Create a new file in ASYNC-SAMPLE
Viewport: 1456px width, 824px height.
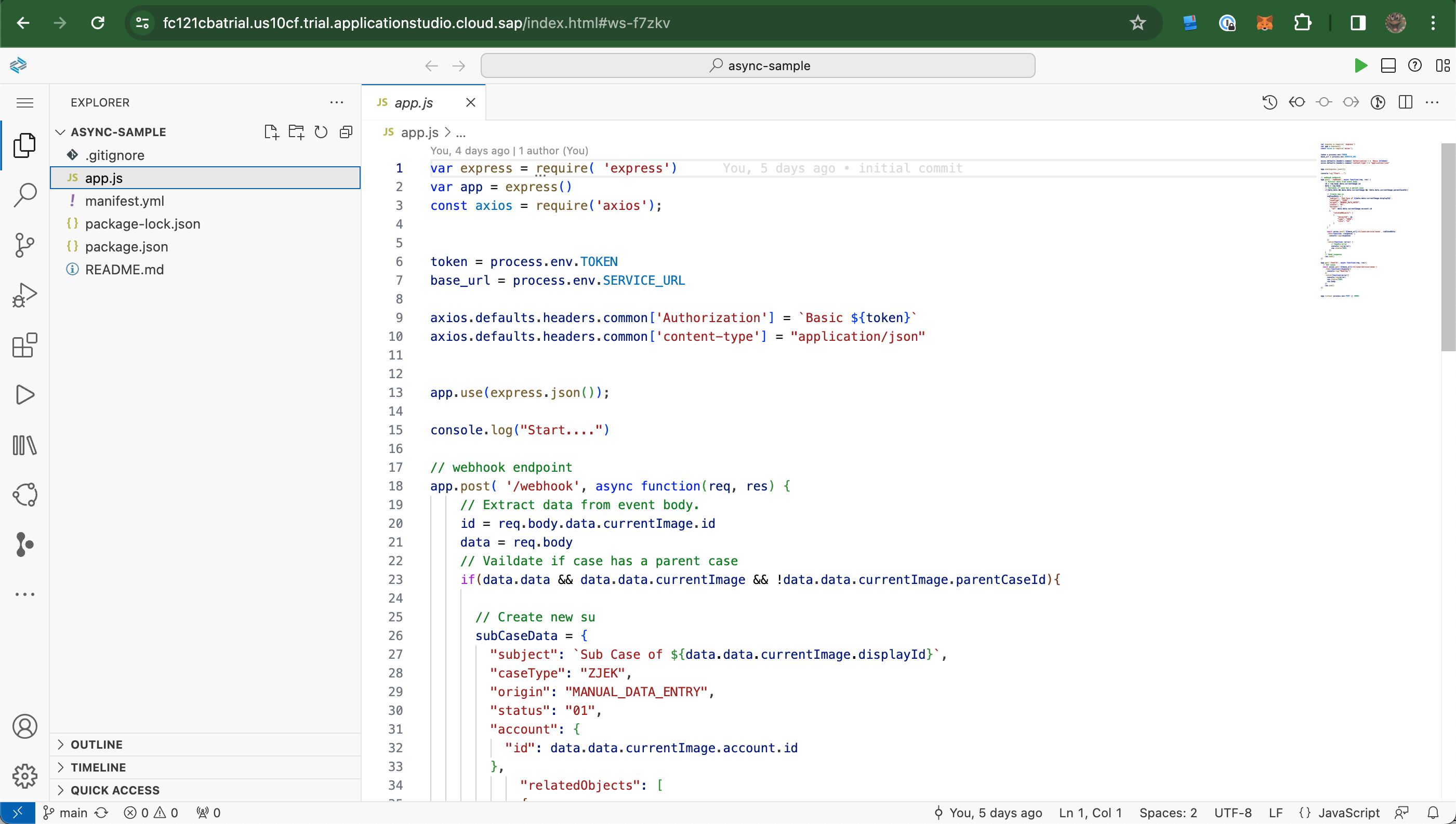[x=271, y=132]
